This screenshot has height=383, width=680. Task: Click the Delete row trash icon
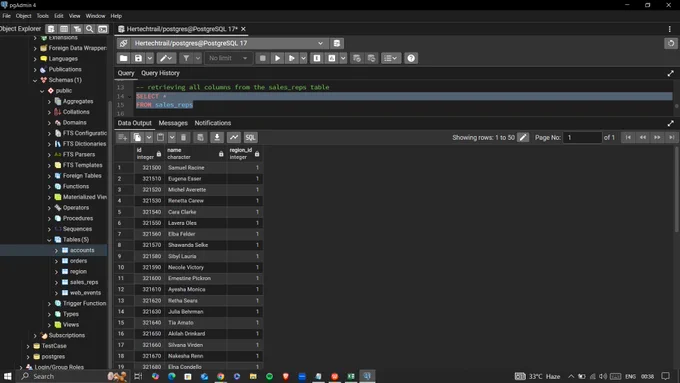pyautogui.click(x=183, y=137)
